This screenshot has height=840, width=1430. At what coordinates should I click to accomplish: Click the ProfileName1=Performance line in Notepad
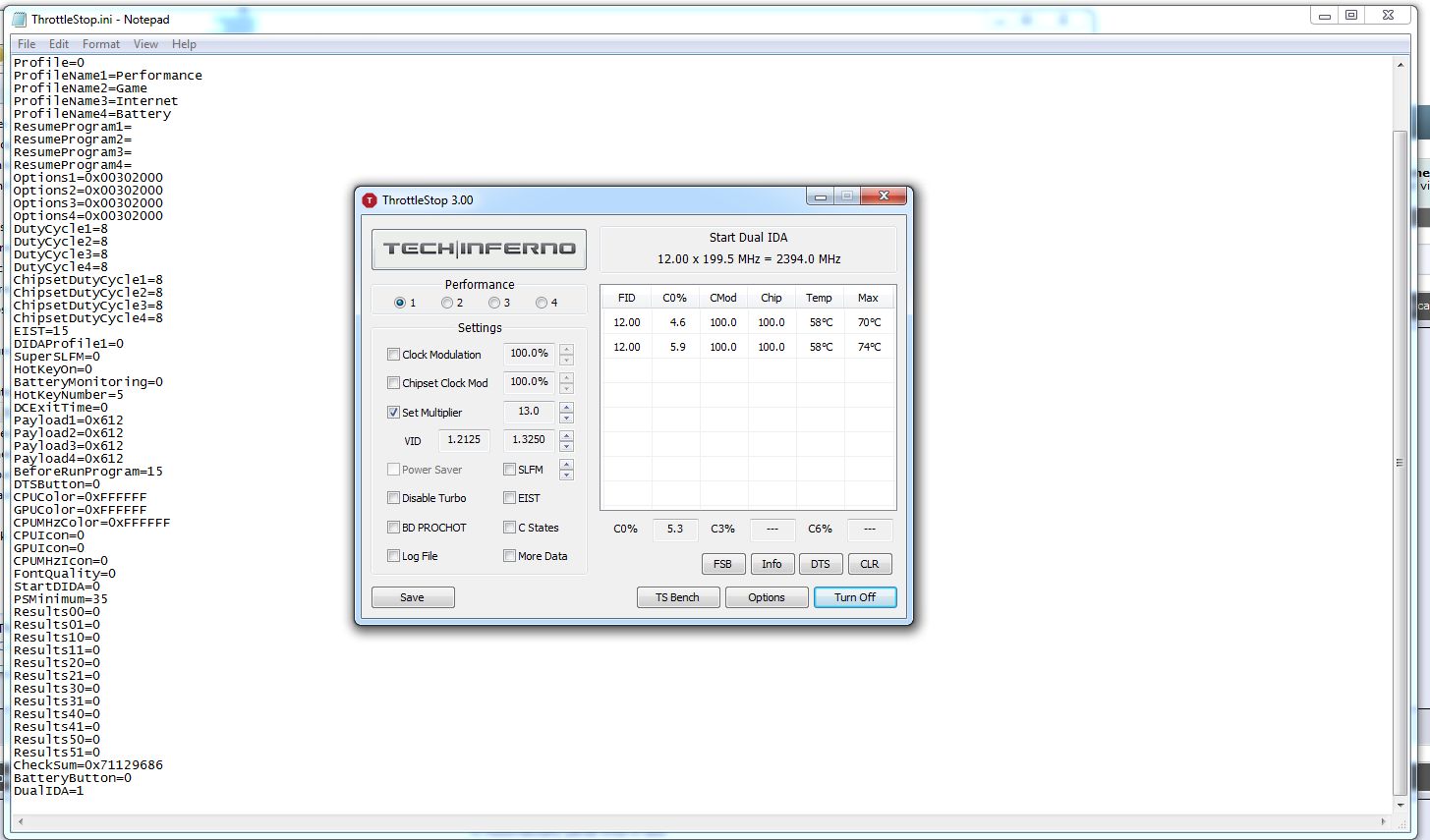[108, 76]
